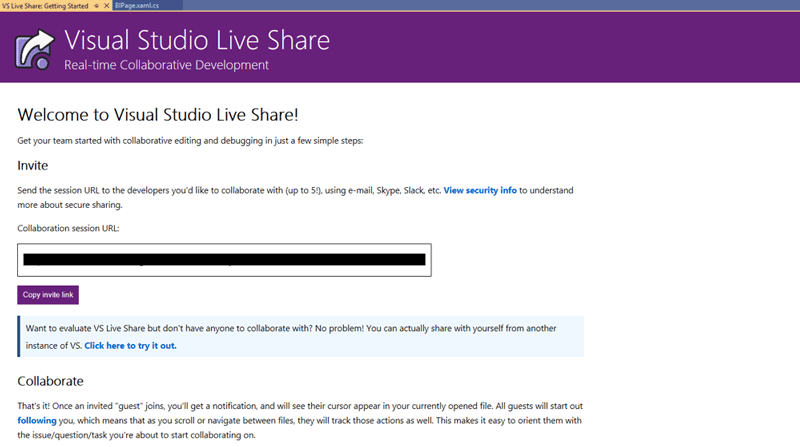Click the Welcome to Visual Studio Live Share heading
The height and width of the screenshot is (447, 800).
tap(158, 114)
